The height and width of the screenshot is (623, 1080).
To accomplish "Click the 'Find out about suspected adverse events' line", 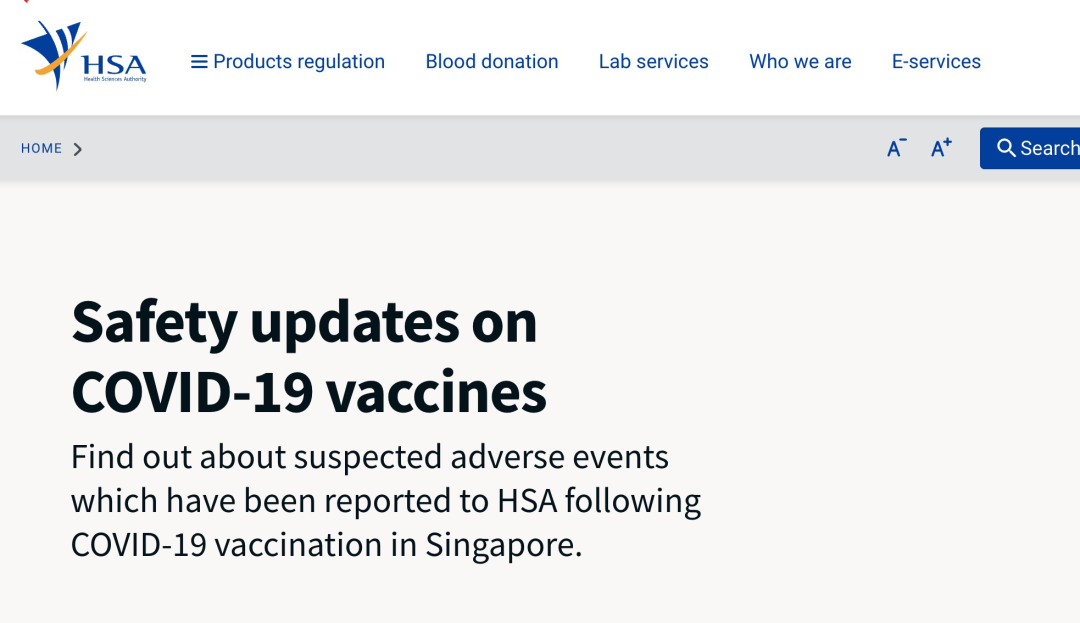I will 370,458.
